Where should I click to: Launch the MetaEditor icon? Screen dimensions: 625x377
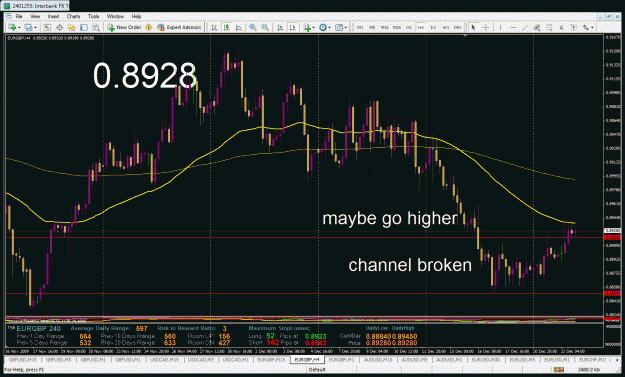click(148, 27)
